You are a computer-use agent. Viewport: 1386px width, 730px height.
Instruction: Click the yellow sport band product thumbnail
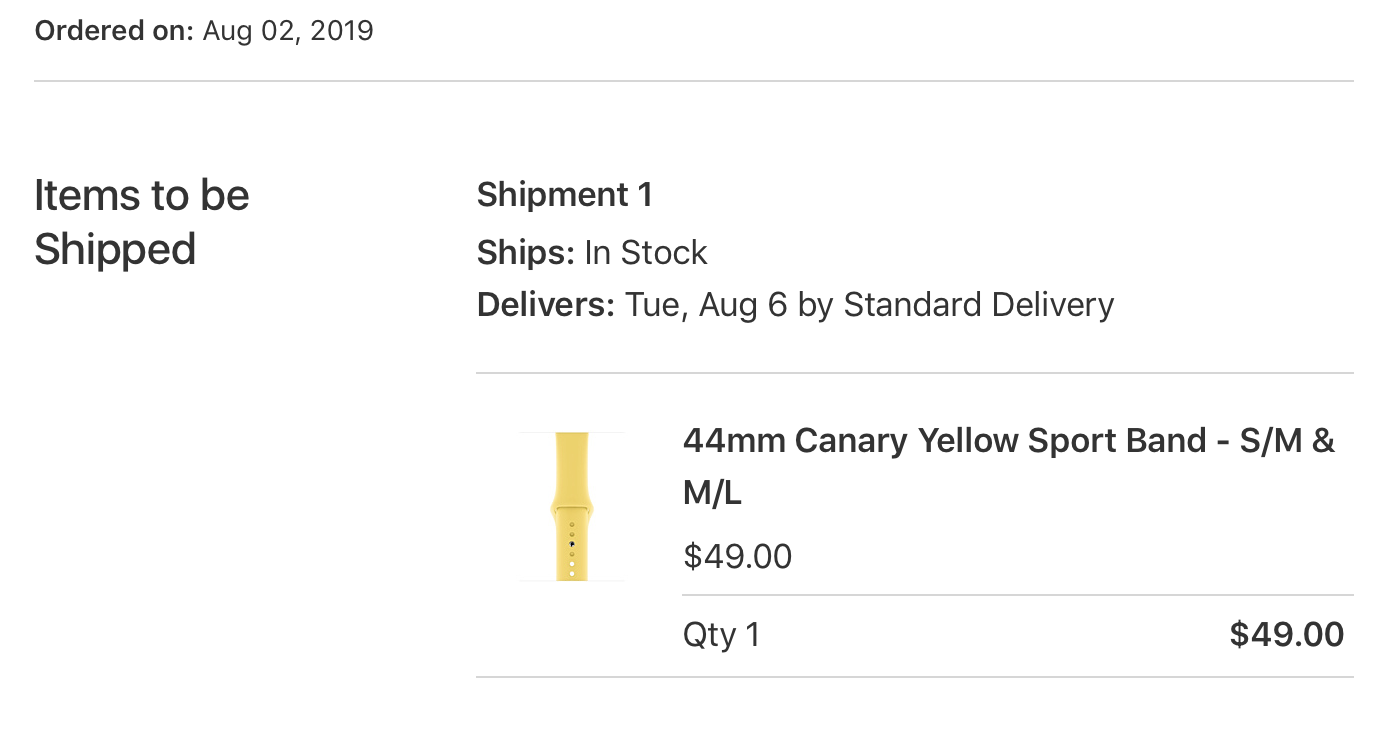coord(572,506)
